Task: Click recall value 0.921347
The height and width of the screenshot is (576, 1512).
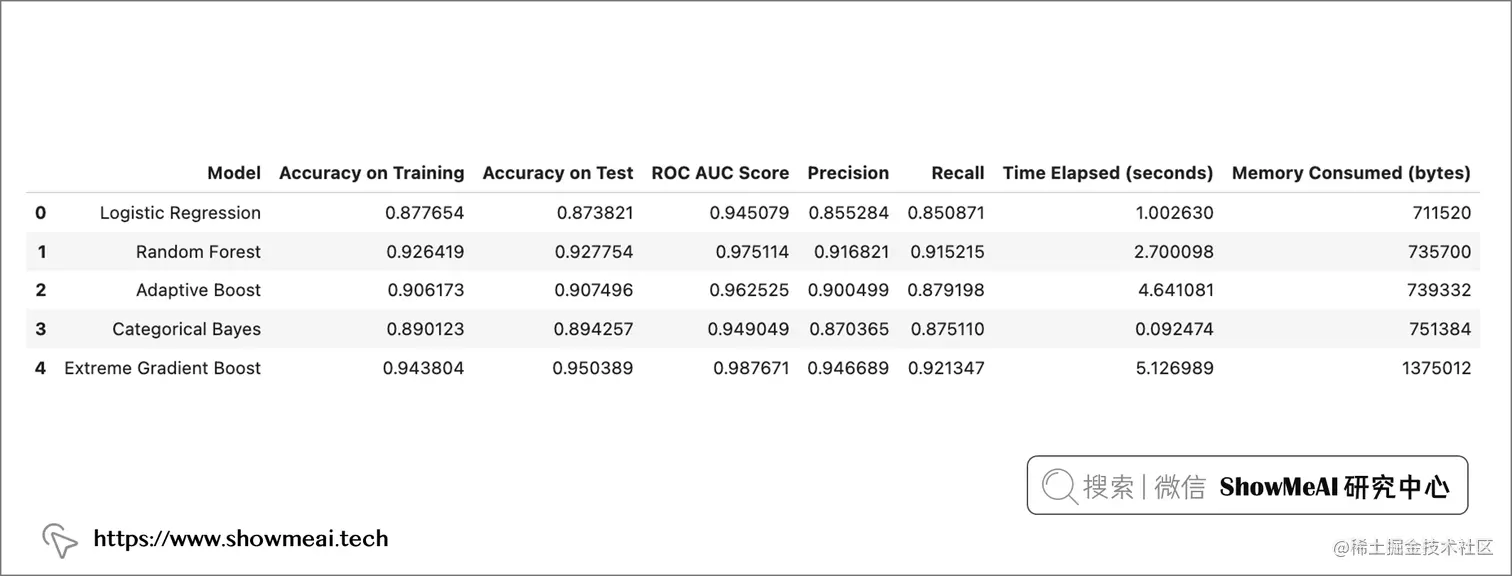Action: [x=946, y=368]
